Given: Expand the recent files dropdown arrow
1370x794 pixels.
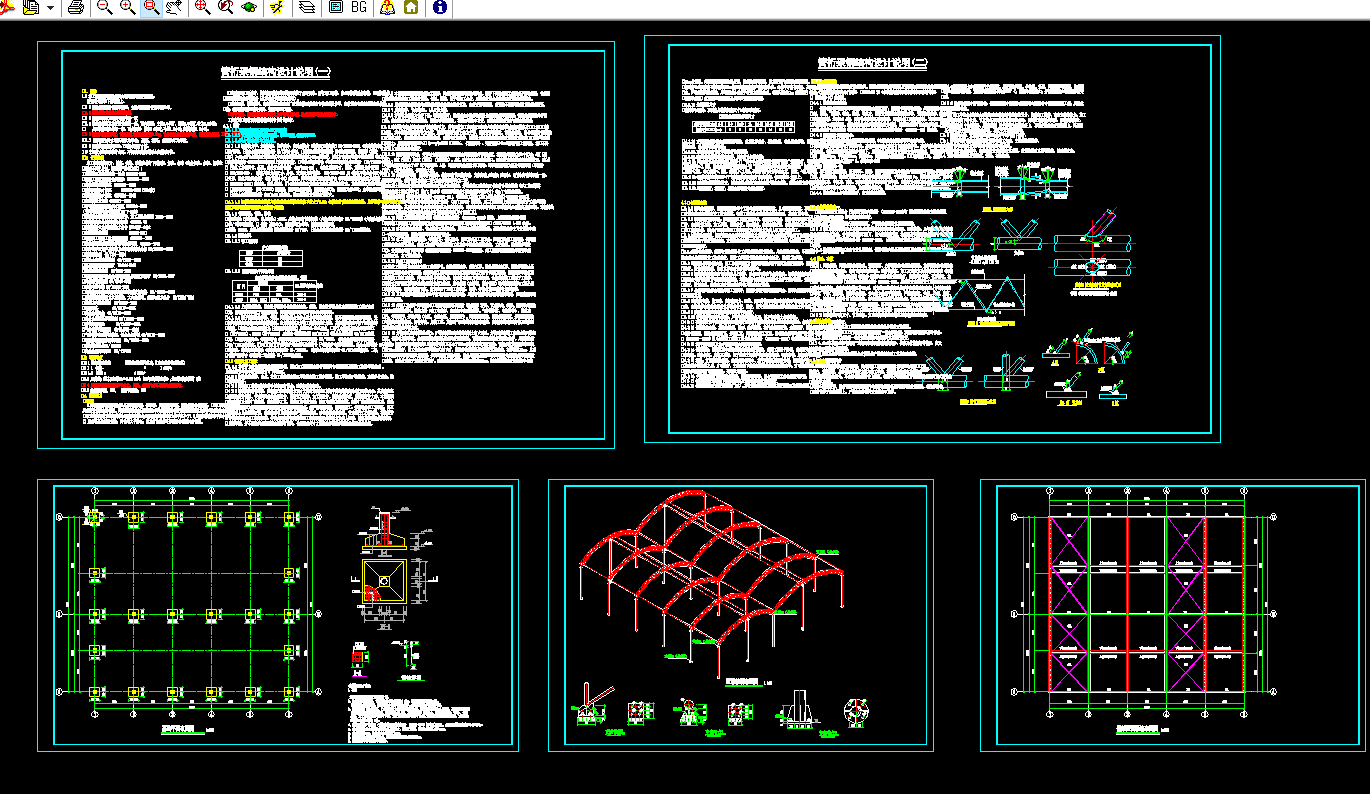Looking at the screenshot, I should 50,8.
